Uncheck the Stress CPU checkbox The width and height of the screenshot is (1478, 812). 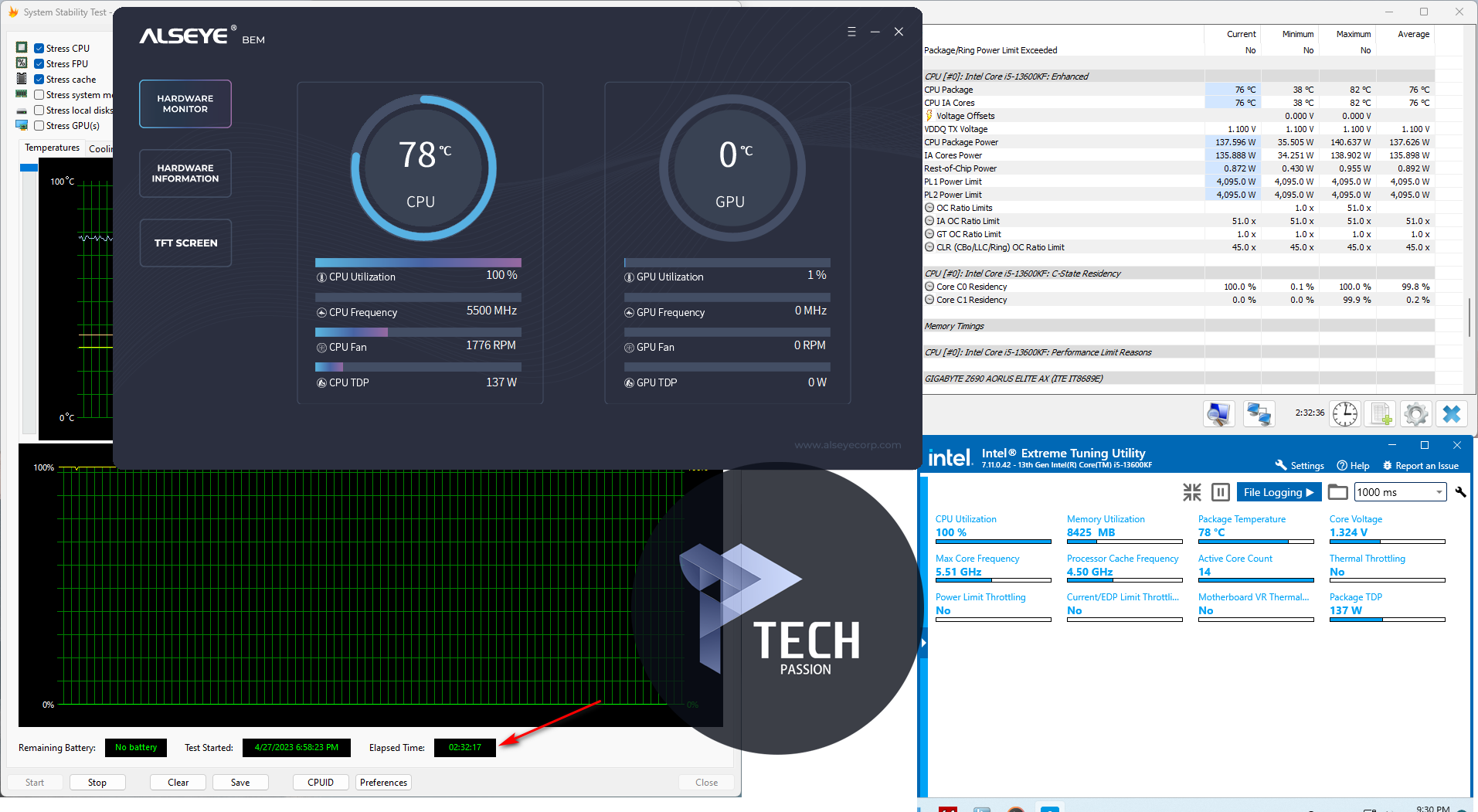click(39, 49)
